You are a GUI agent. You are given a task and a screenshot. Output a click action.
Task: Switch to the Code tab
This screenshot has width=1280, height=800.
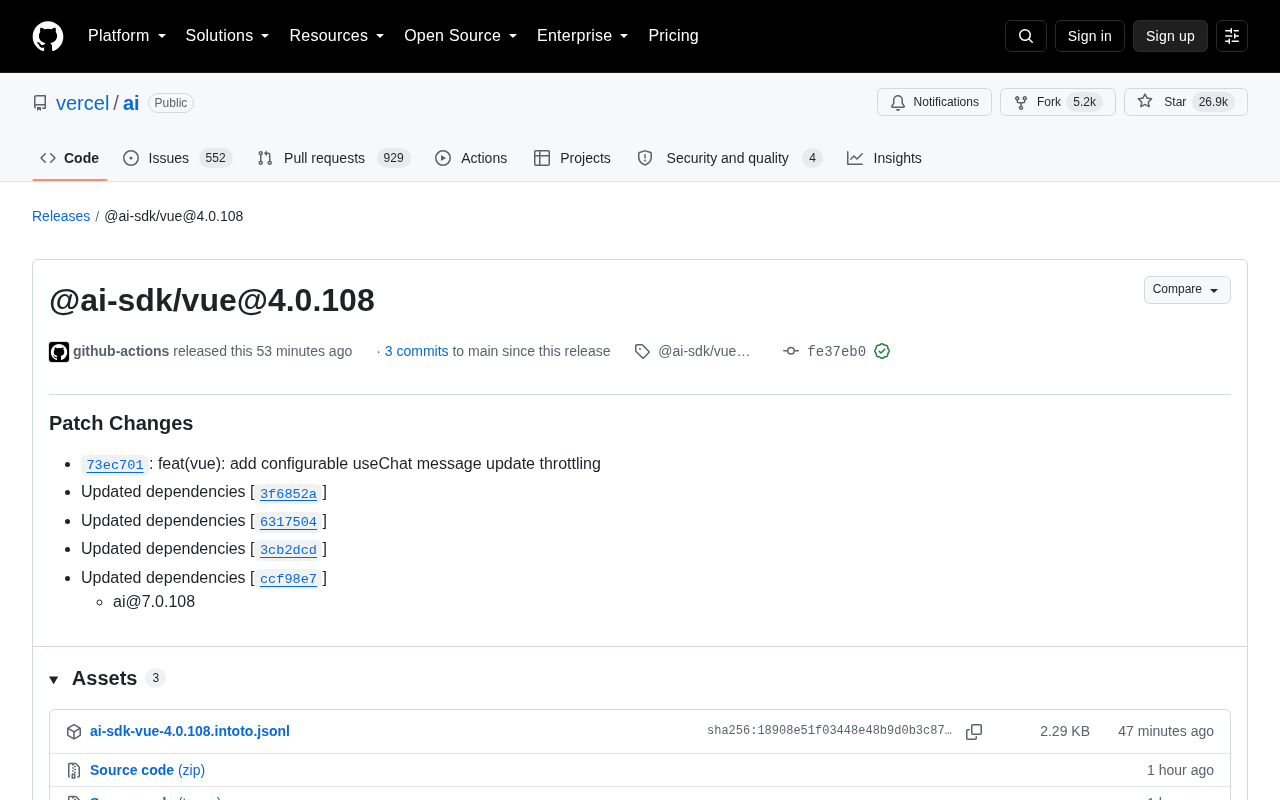click(70, 158)
